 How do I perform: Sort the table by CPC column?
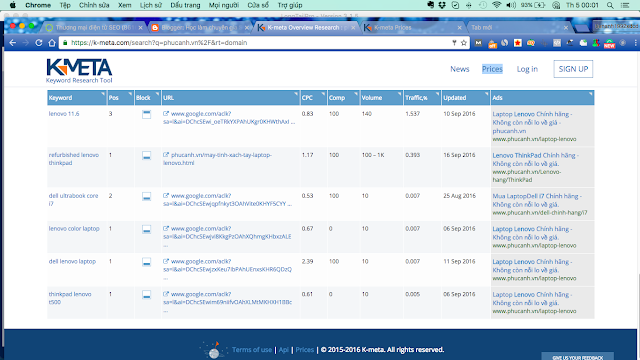point(313,98)
